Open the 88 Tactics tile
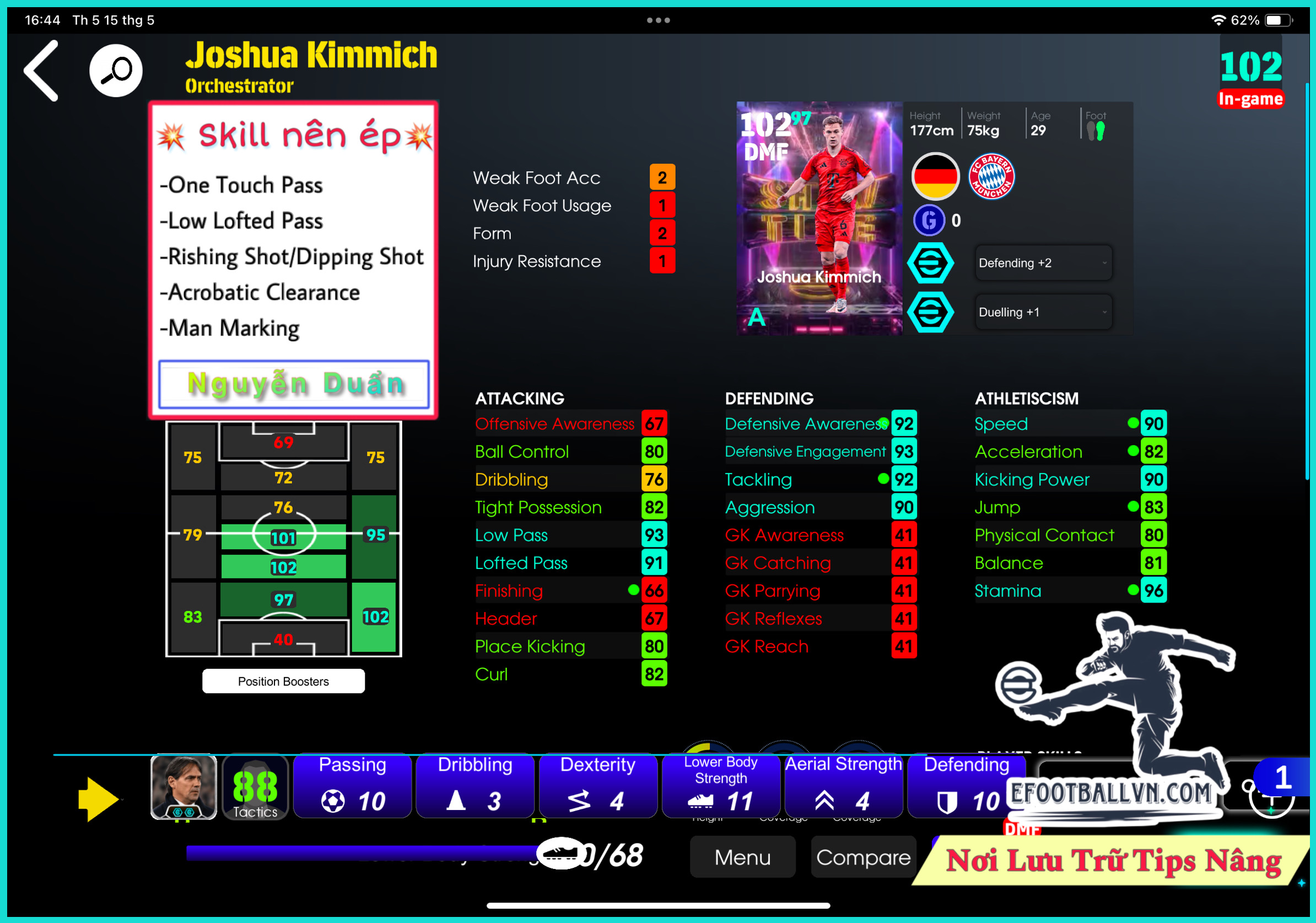1316x923 pixels. [255, 787]
